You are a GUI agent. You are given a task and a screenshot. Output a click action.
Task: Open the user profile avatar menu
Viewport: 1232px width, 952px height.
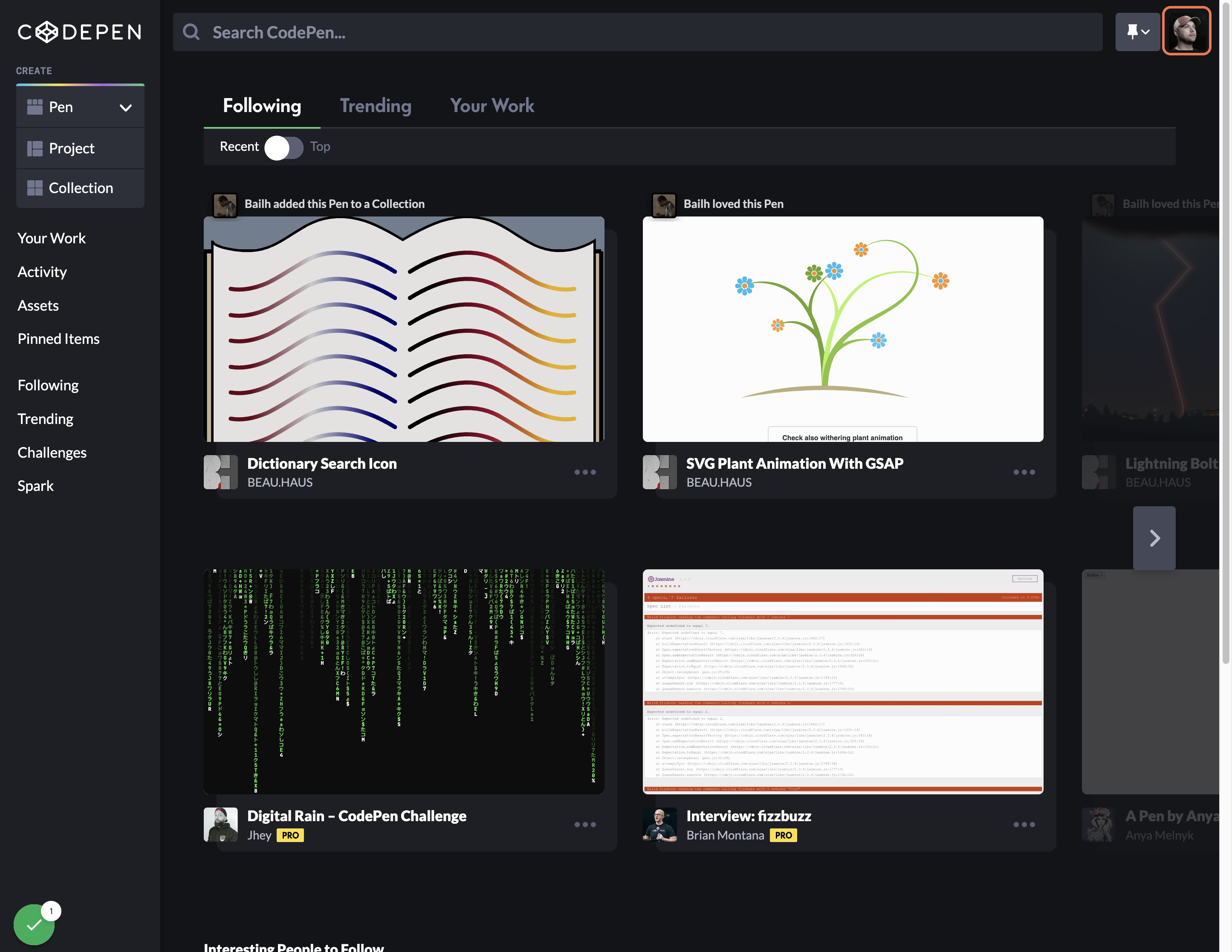coord(1186,31)
